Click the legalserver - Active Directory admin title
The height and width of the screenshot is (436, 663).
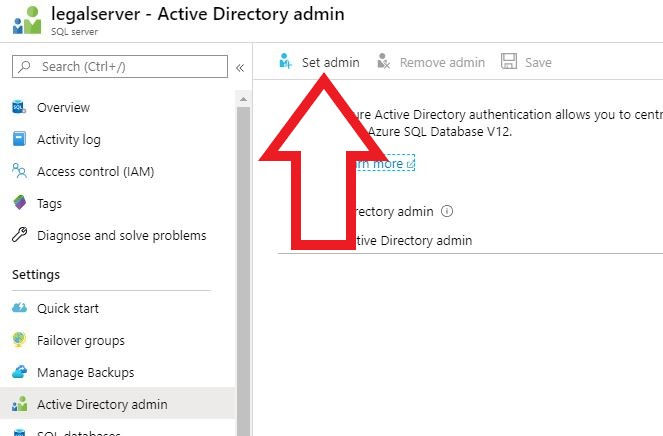click(x=198, y=14)
